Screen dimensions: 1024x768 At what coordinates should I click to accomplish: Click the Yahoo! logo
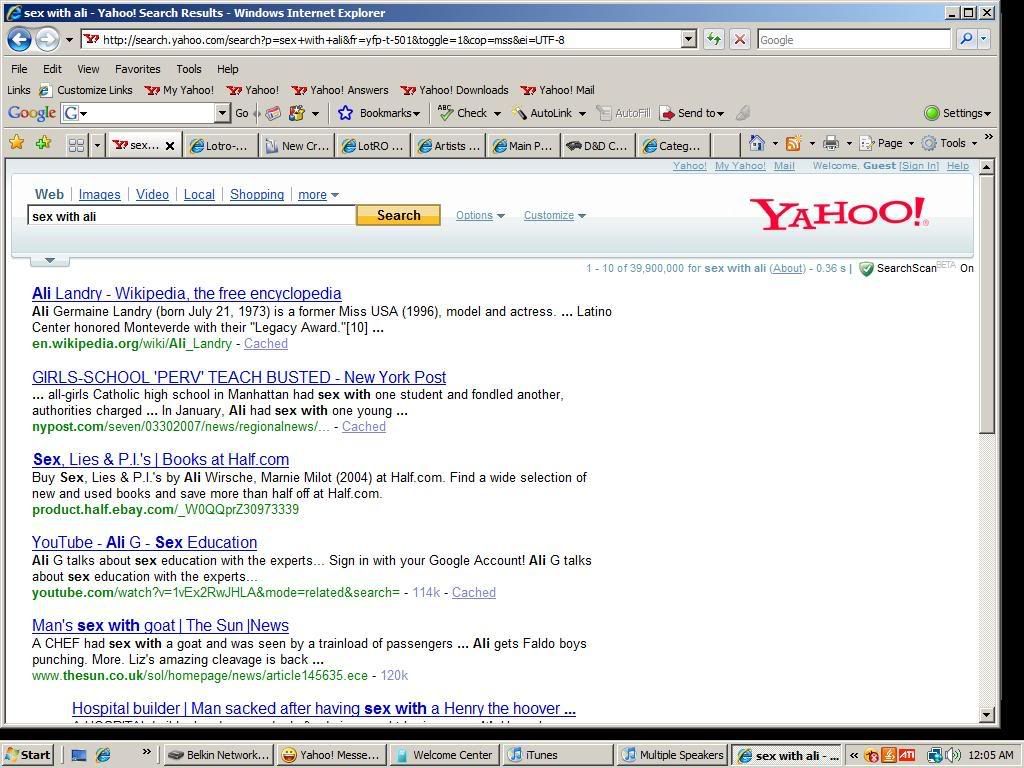click(839, 213)
